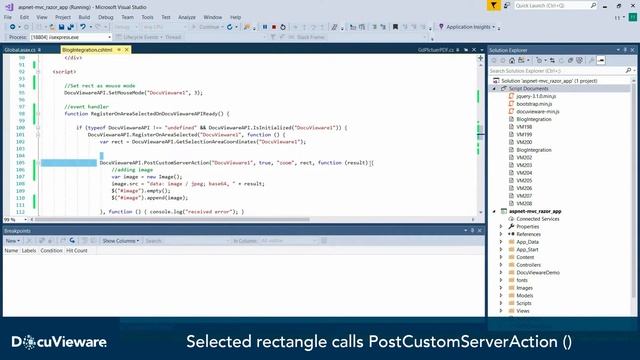The width and height of the screenshot is (640, 360).
Task: Pin the BlogIntegration.cshtml tab
Action: (119, 50)
